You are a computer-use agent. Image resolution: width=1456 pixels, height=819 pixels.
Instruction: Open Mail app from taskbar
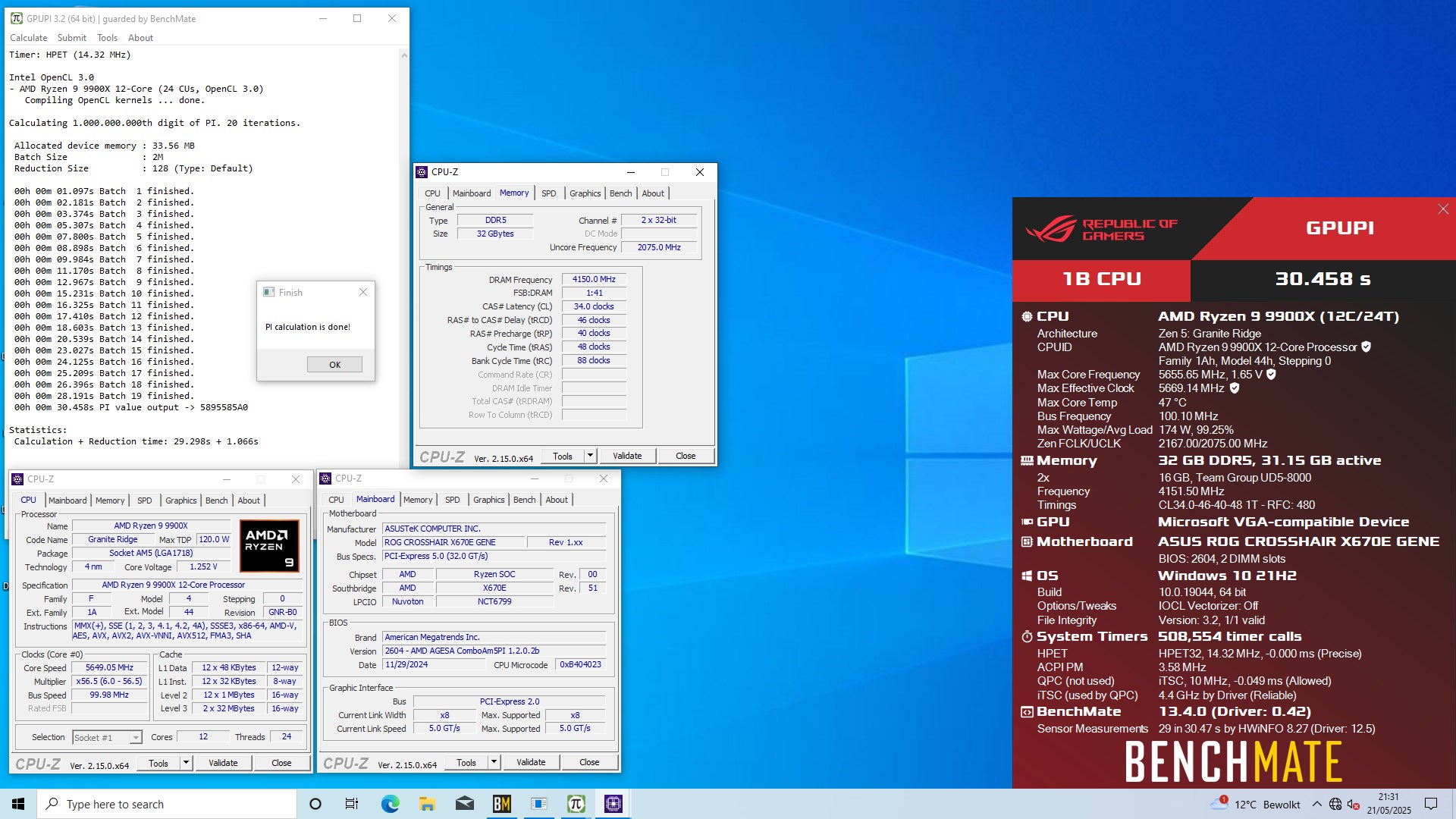pos(465,804)
